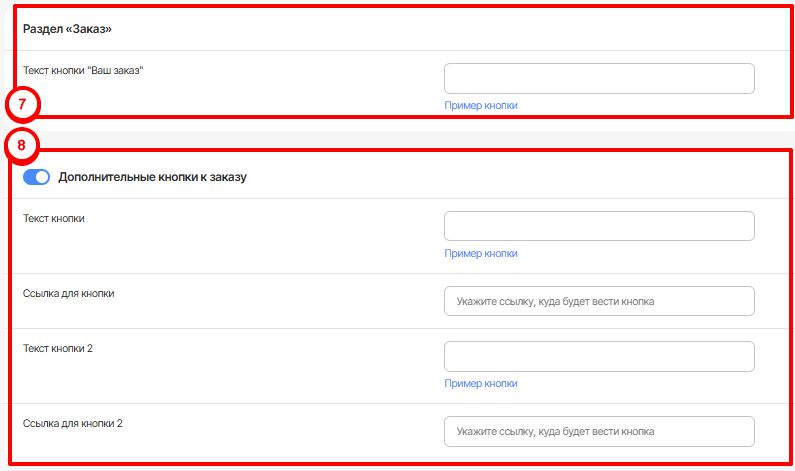Click the 'Ссылка для кнопки' URL input
The image size is (795, 471).
tap(598, 301)
